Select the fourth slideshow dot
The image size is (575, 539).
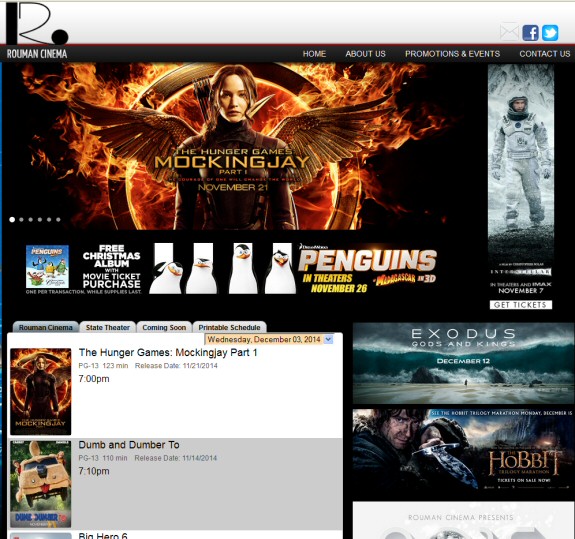coord(40,219)
